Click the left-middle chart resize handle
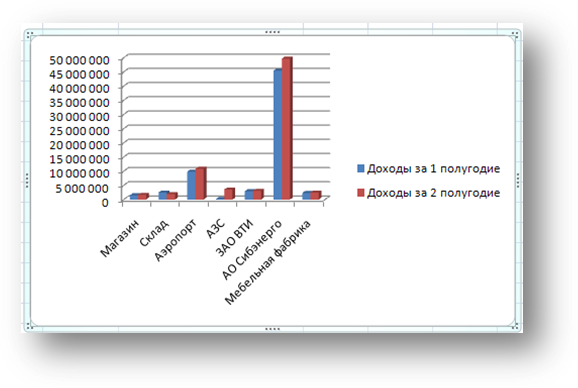 point(27,181)
